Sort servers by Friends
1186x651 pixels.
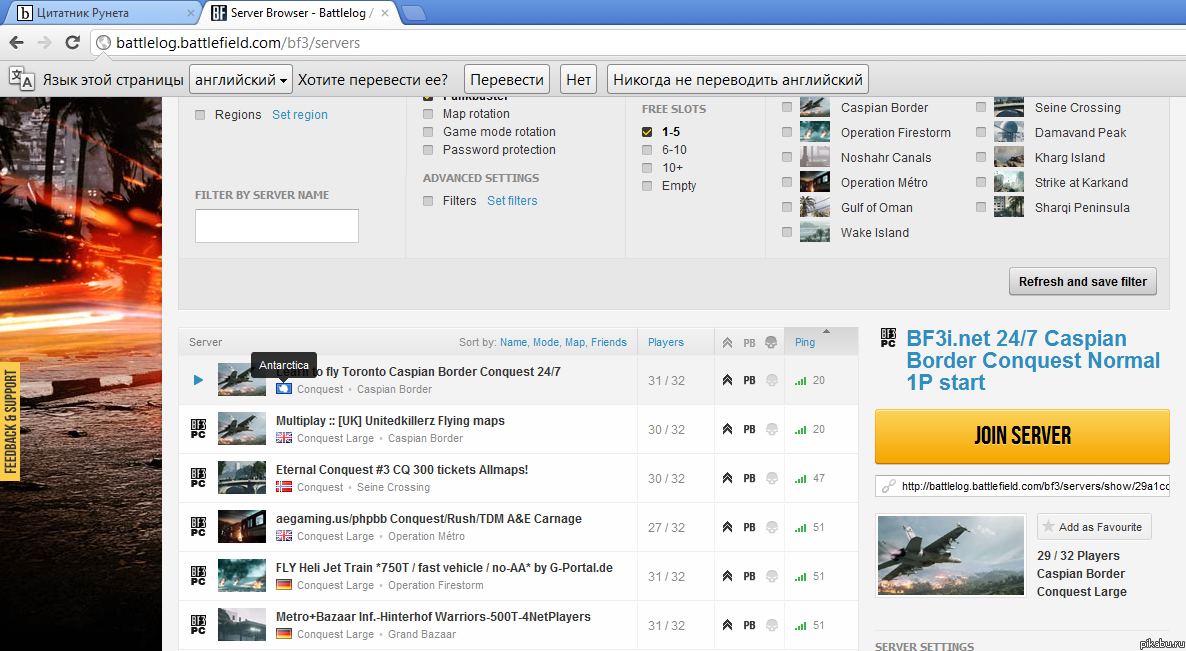(609, 343)
